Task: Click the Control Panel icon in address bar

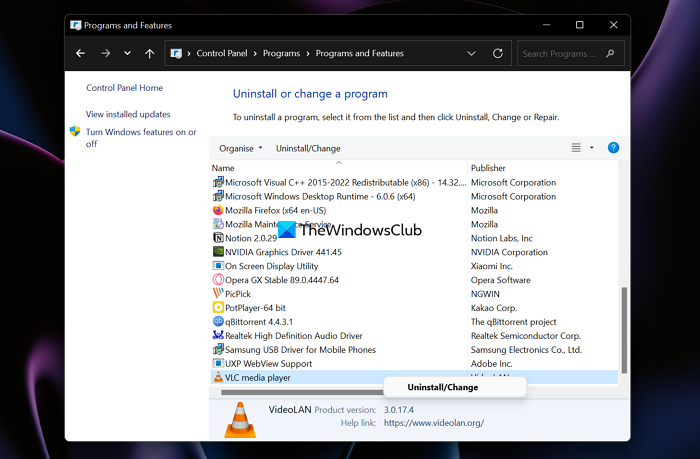Action: point(176,53)
